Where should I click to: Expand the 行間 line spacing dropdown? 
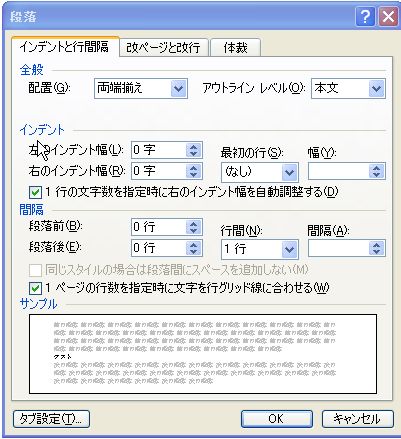(289, 249)
